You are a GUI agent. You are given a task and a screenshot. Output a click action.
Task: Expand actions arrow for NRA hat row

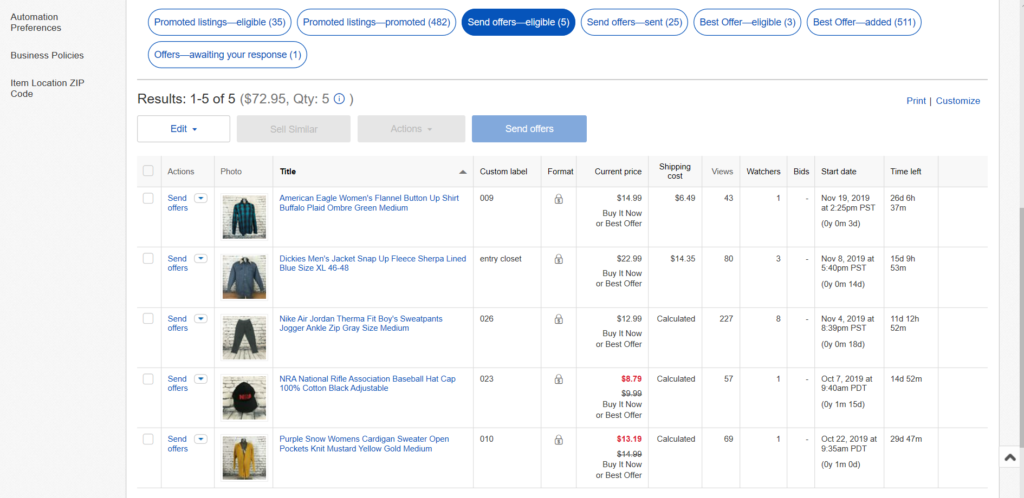click(x=200, y=379)
